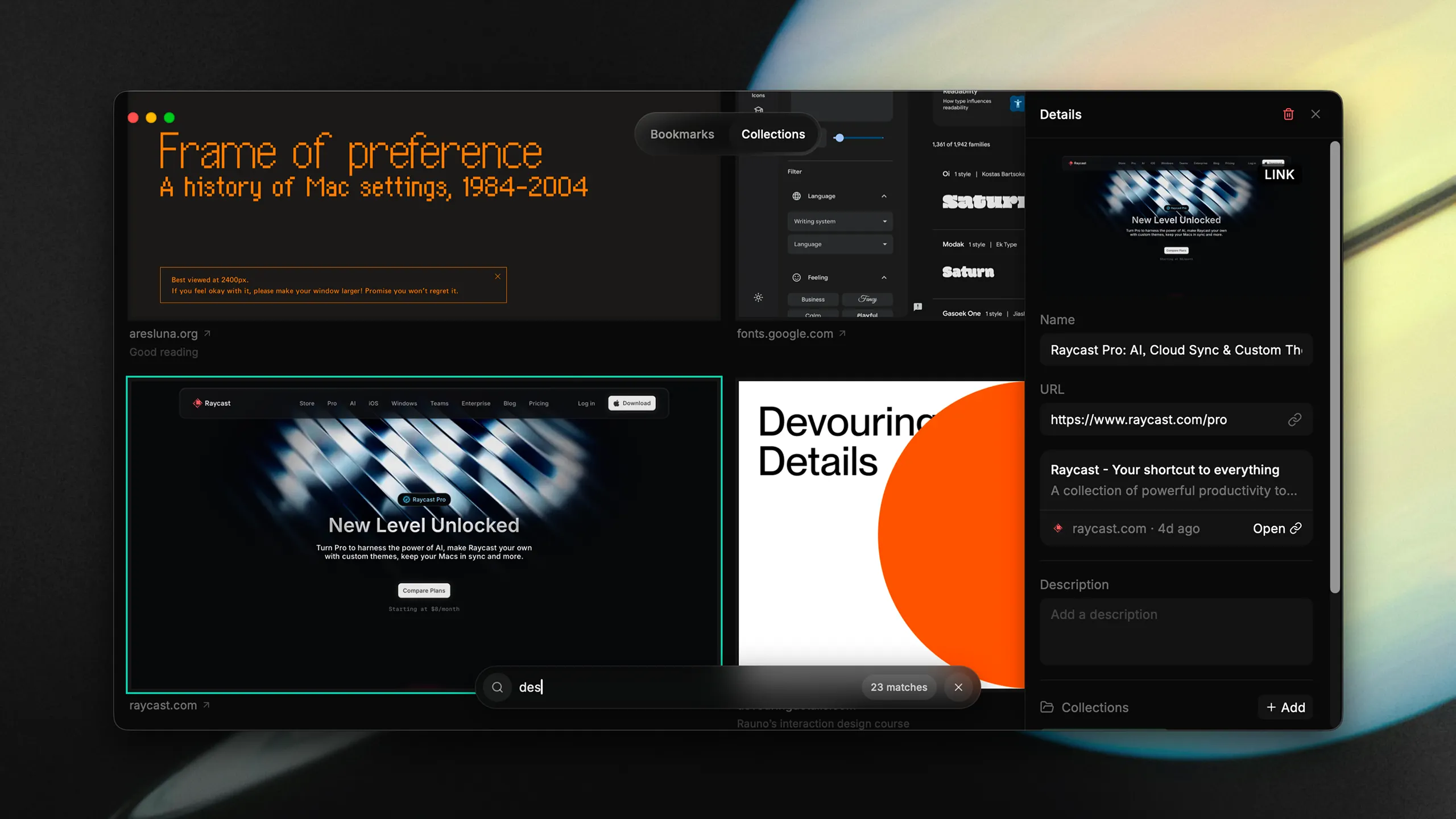Click the Download button in the Raycast preview
This screenshot has height=819, width=1456.
coord(632,403)
